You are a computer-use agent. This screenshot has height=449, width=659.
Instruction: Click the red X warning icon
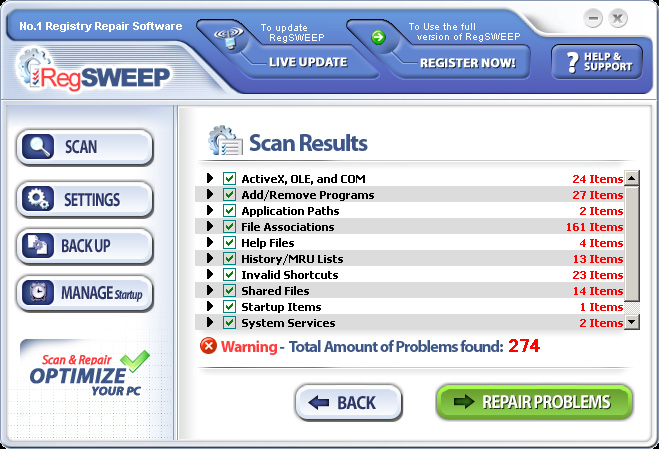pyautogui.click(x=208, y=346)
